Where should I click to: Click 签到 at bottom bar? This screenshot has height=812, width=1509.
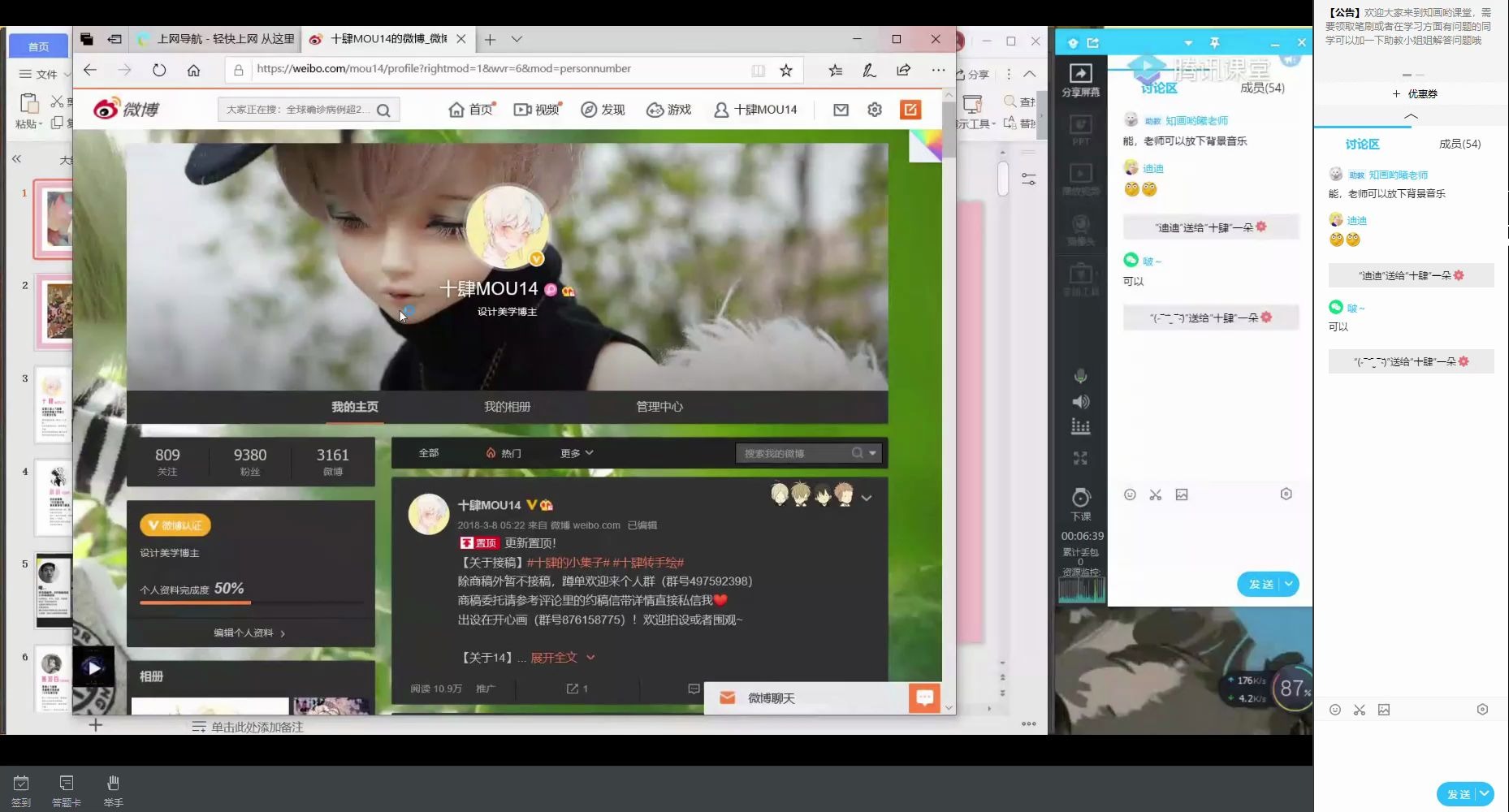[x=21, y=791]
